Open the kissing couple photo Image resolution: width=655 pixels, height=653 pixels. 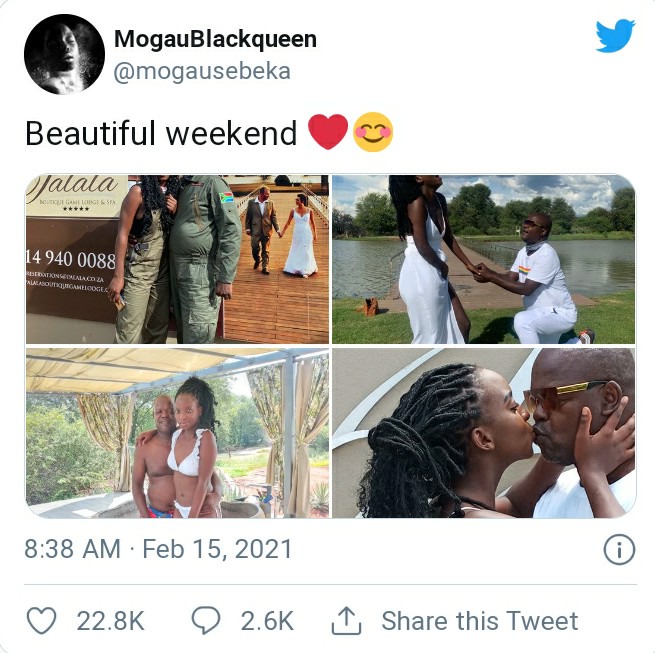click(x=483, y=433)
